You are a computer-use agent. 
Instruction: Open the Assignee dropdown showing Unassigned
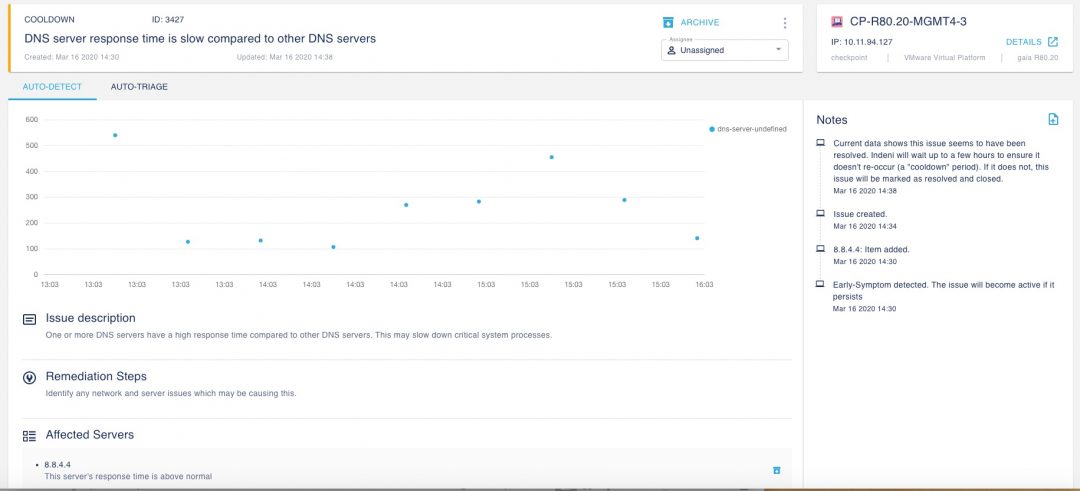724,50
